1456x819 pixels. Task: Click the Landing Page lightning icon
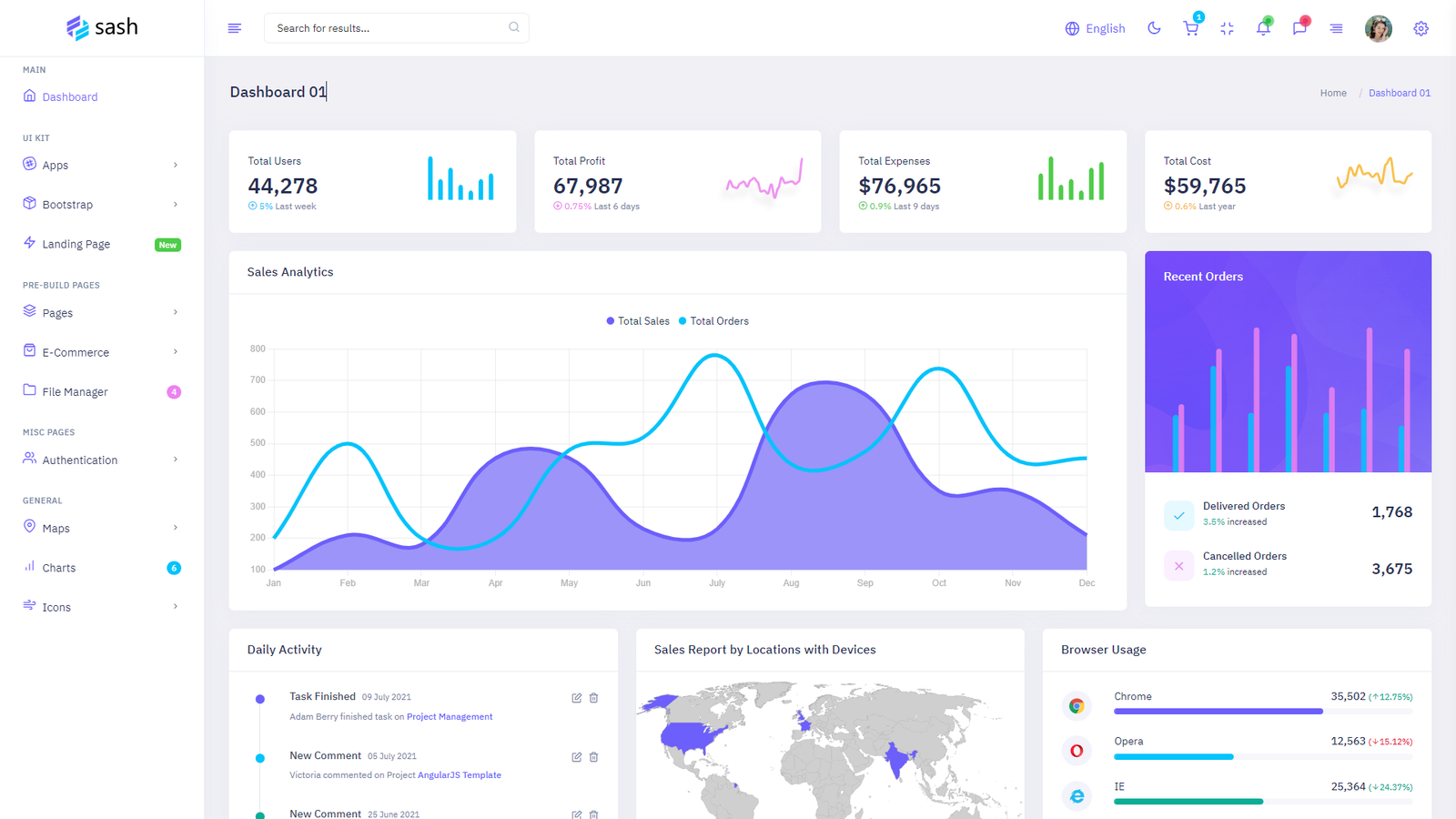tap(29, 242)
